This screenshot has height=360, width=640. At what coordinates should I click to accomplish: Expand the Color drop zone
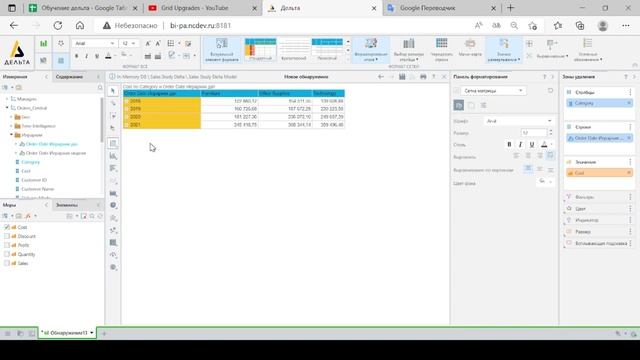coord(599,209)
